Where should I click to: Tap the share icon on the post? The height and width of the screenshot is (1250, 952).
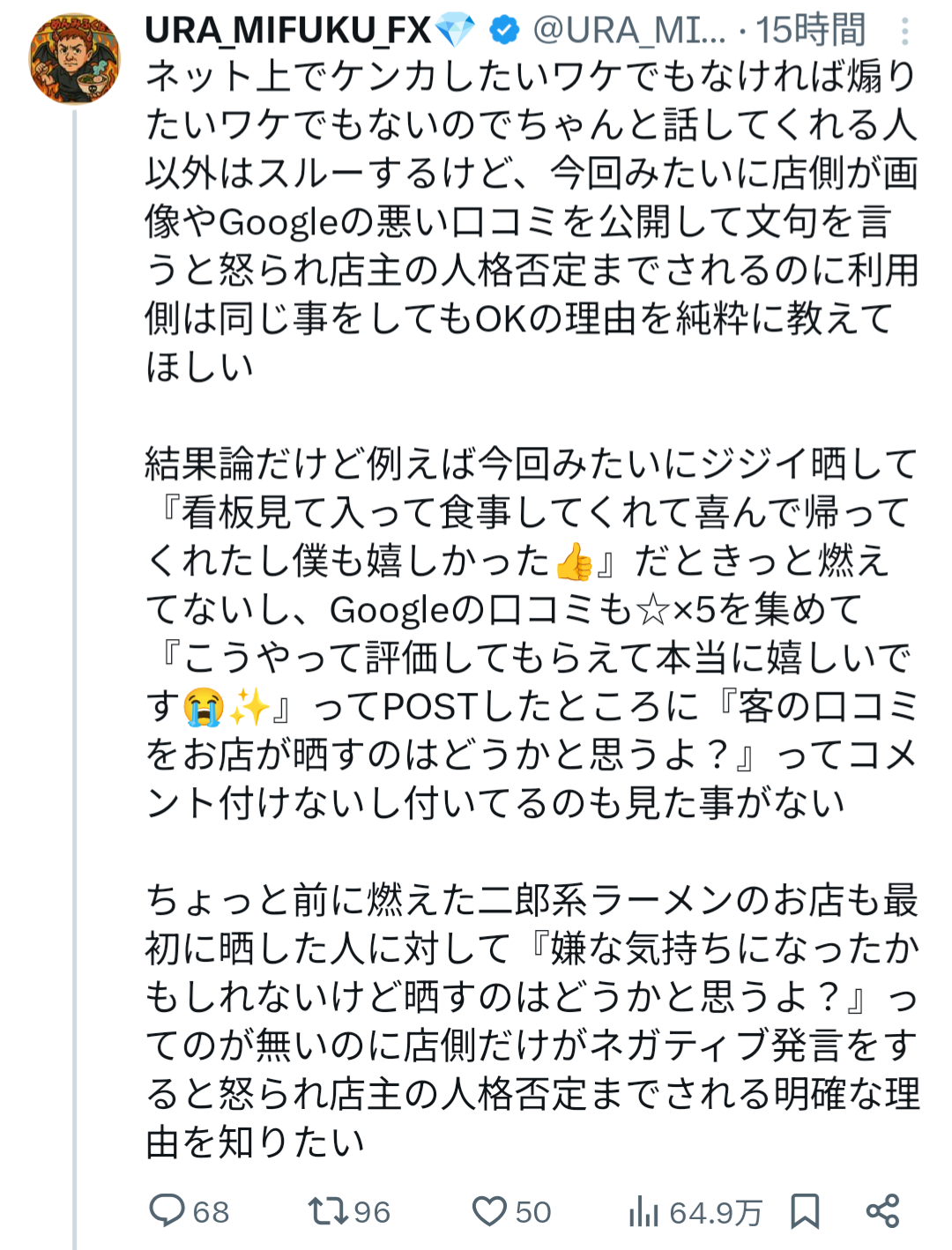click(x=882, y=1211)
